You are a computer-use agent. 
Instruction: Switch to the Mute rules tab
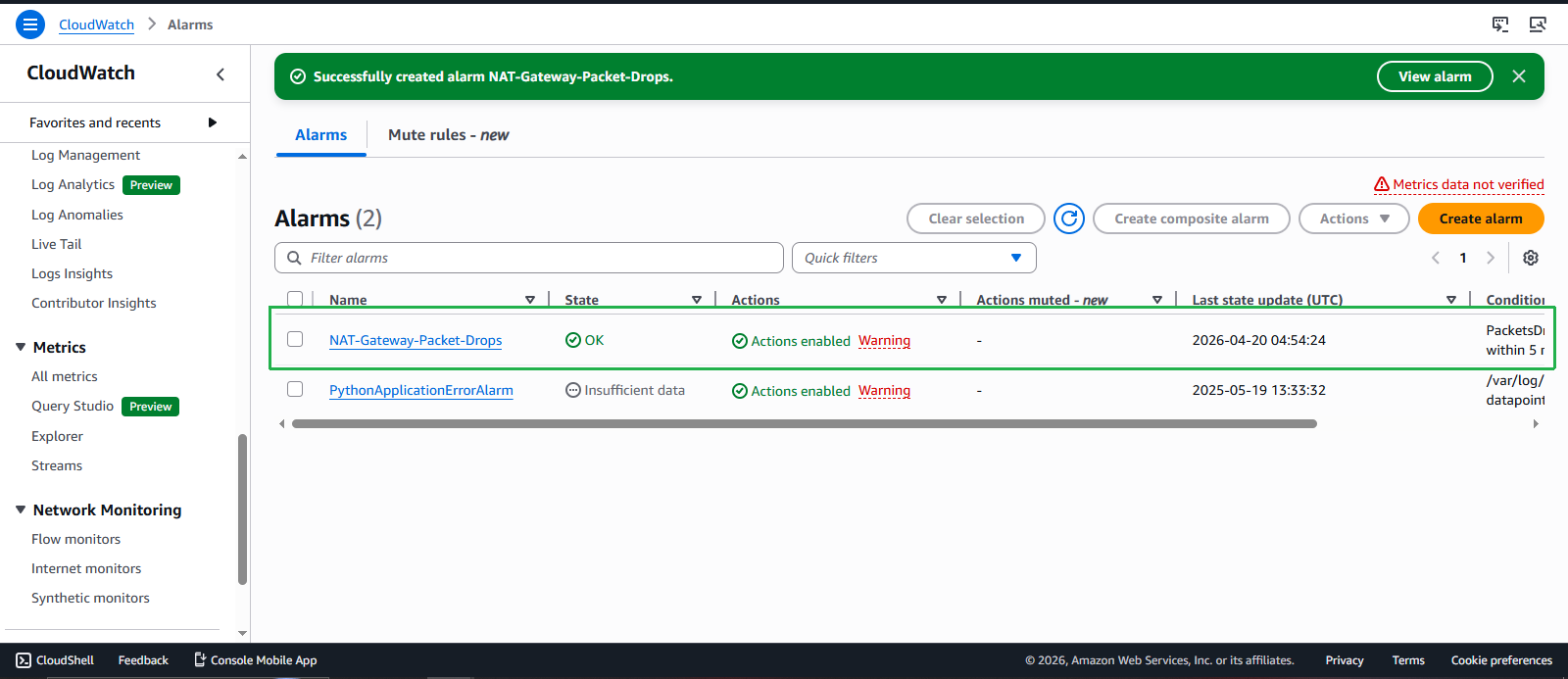click(449, 135)
